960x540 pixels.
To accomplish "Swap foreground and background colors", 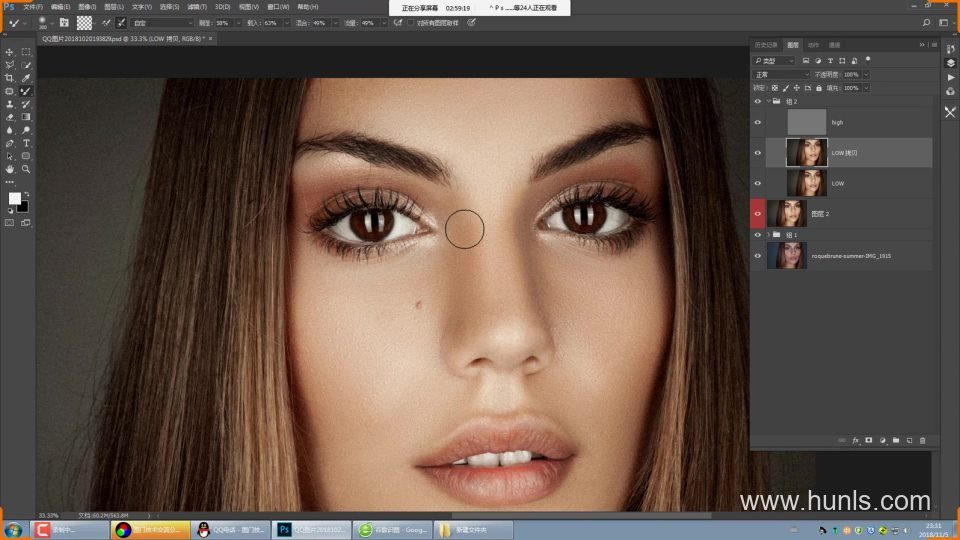I will point(26,194).
